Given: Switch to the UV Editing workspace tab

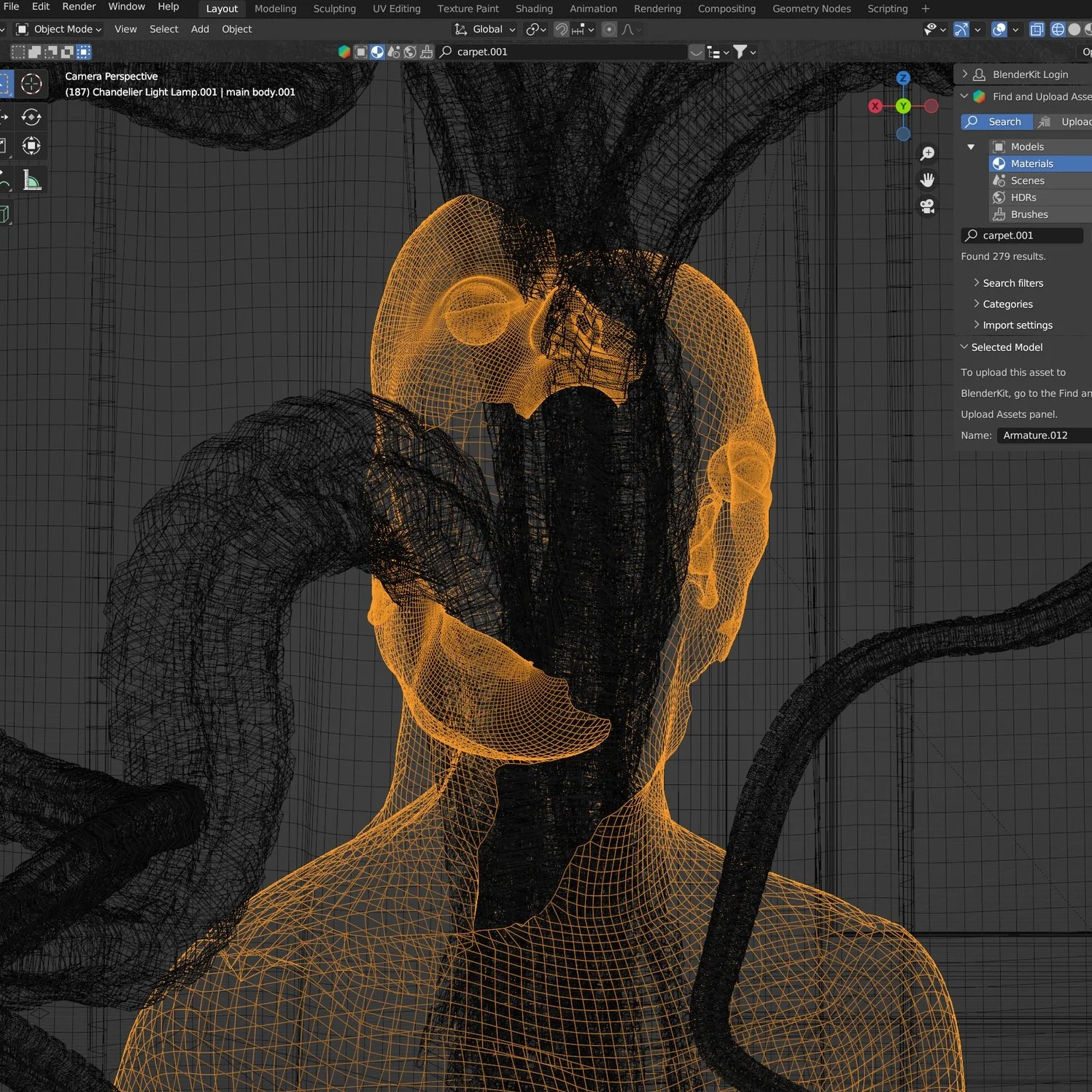Looking at the screenshot, I should (397, 9).
